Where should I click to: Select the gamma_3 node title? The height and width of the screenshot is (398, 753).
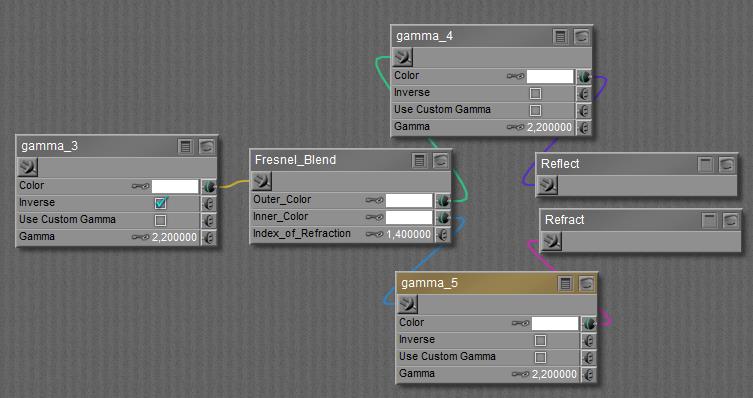(49, 146)
